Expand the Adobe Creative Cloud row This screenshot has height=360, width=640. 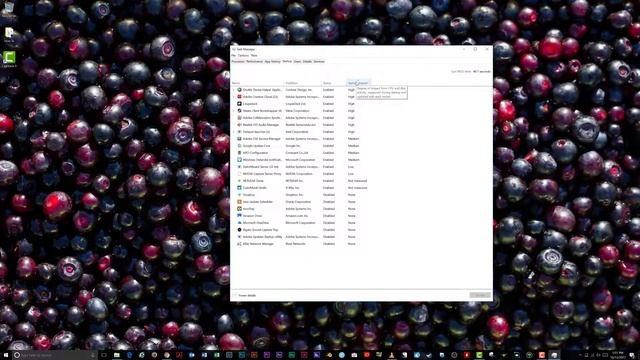pos(234,97)
